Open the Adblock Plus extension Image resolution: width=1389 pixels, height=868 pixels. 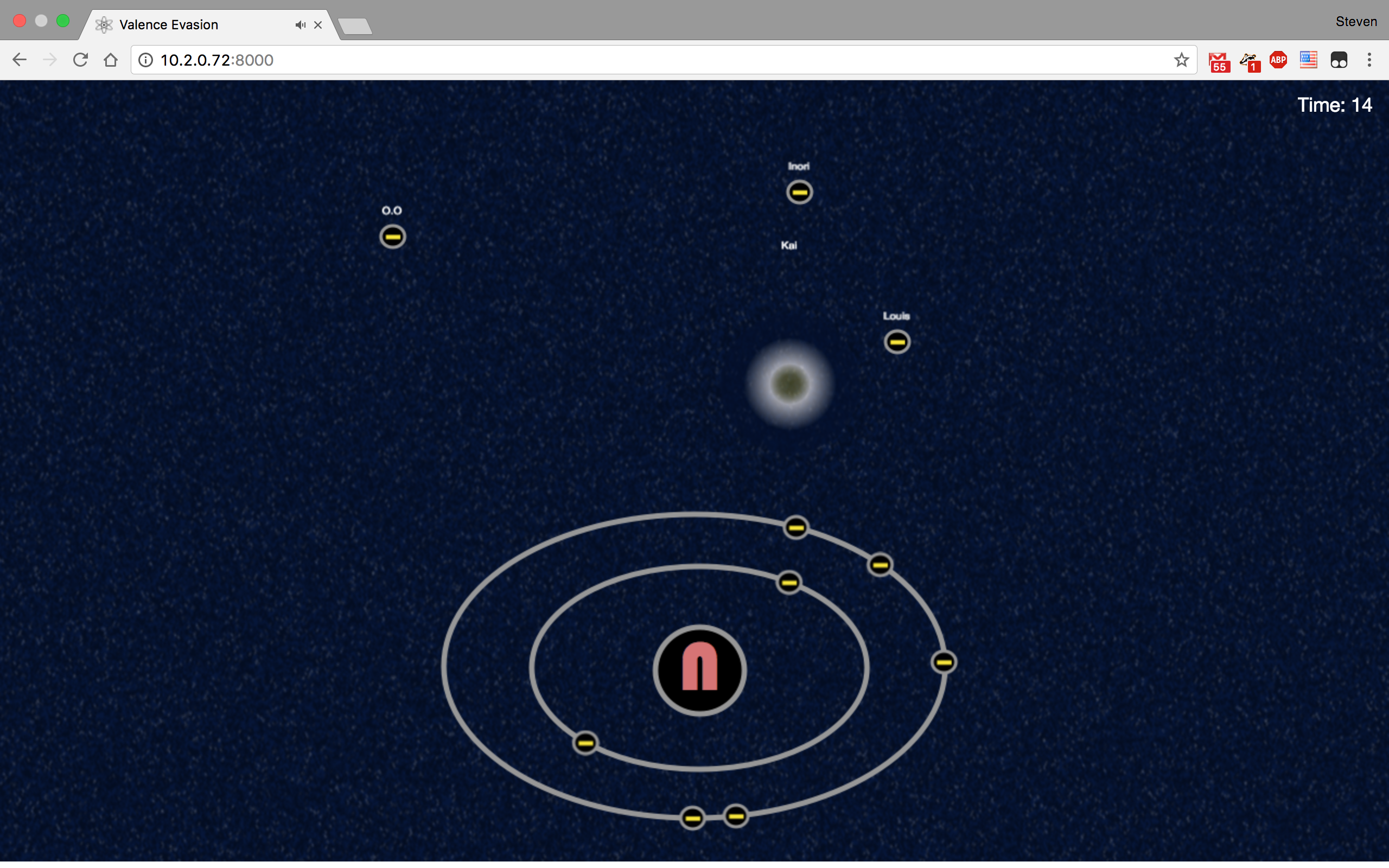click(x=1278, y=60)
